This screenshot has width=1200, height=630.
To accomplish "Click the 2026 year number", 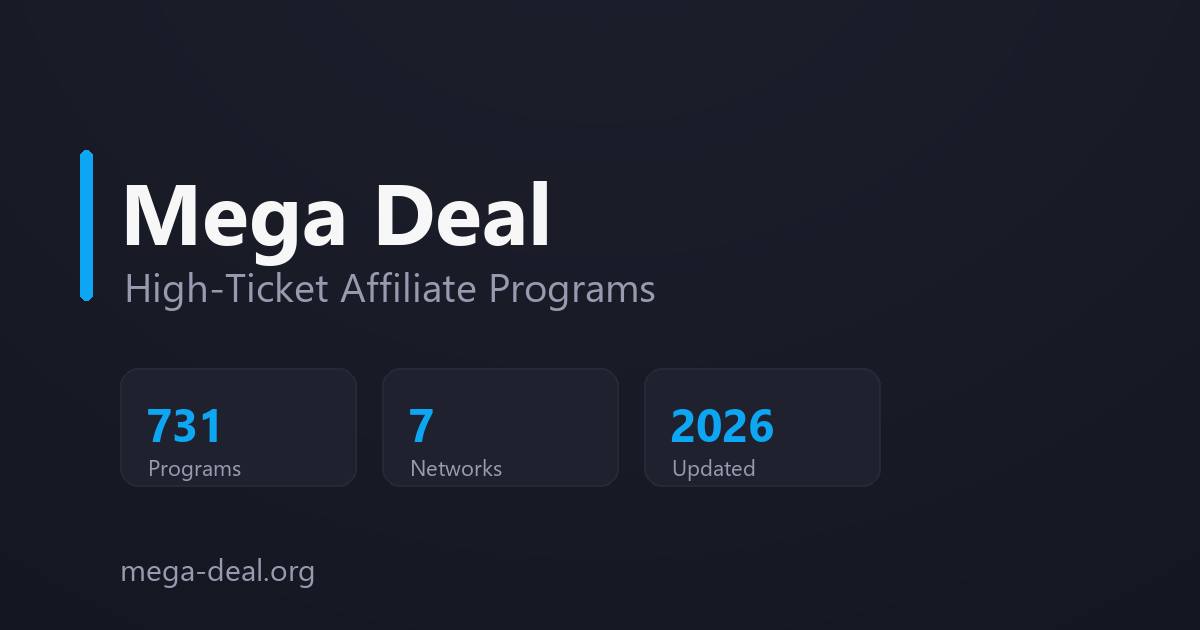I will [x=722, y=426].
